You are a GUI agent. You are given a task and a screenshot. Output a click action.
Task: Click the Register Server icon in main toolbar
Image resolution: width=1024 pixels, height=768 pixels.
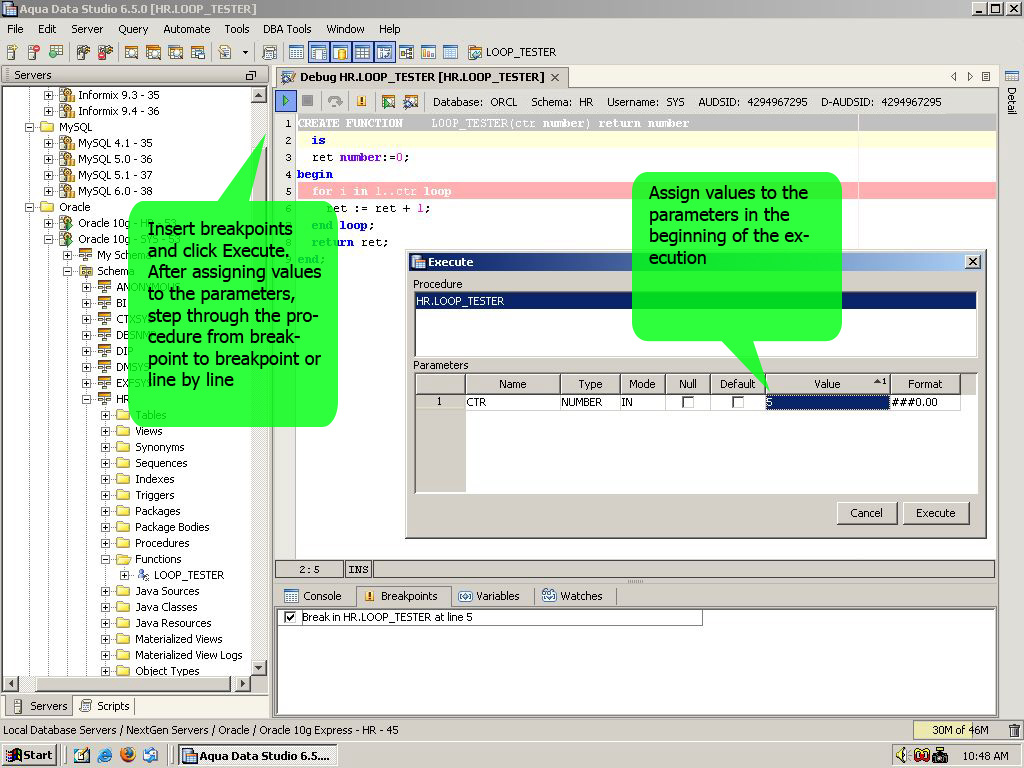click(x=12, y=52)
